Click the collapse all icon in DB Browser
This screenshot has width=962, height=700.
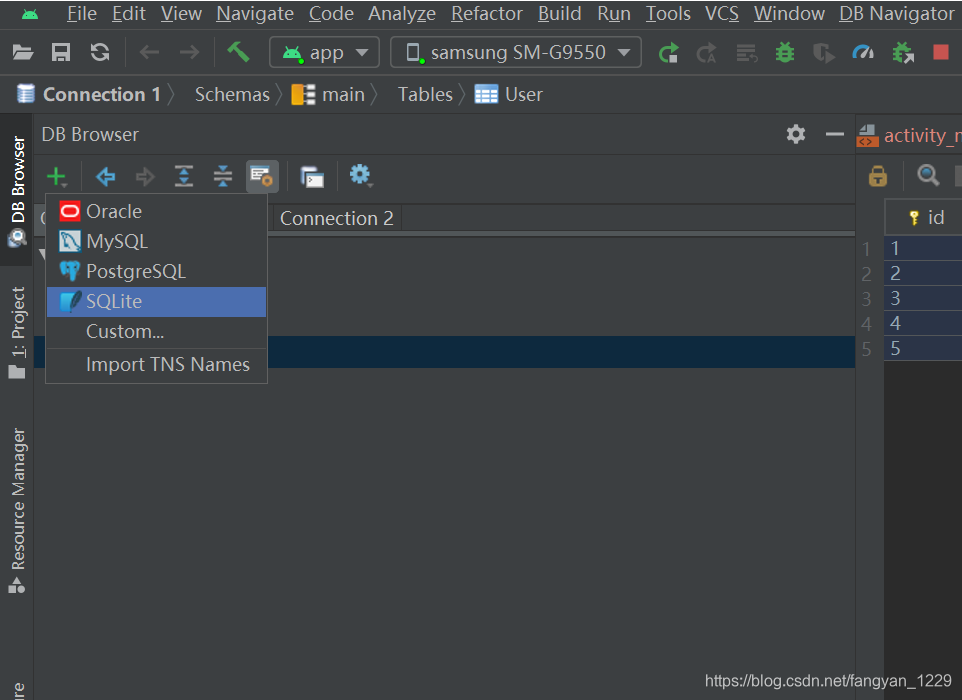pos(222,176)
